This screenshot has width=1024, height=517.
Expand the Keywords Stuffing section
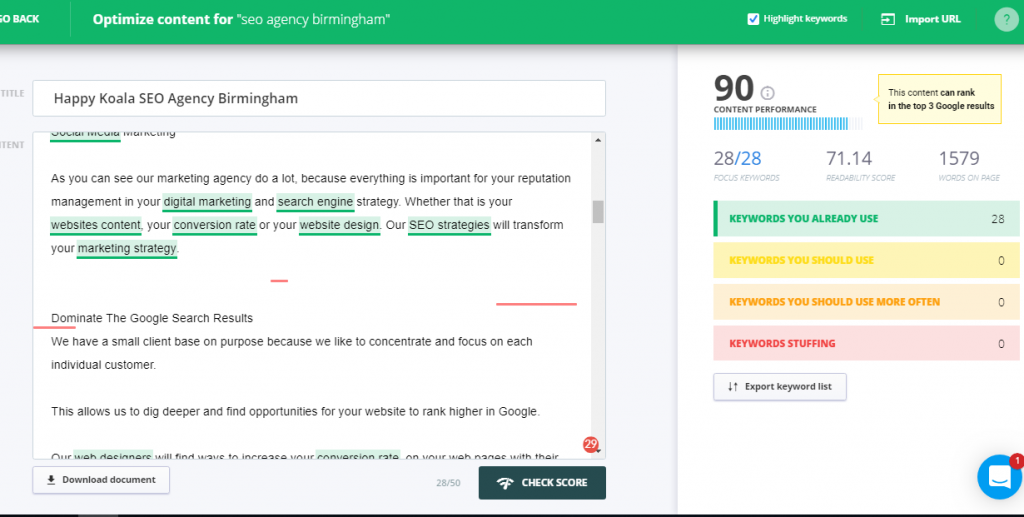point(860,344)
